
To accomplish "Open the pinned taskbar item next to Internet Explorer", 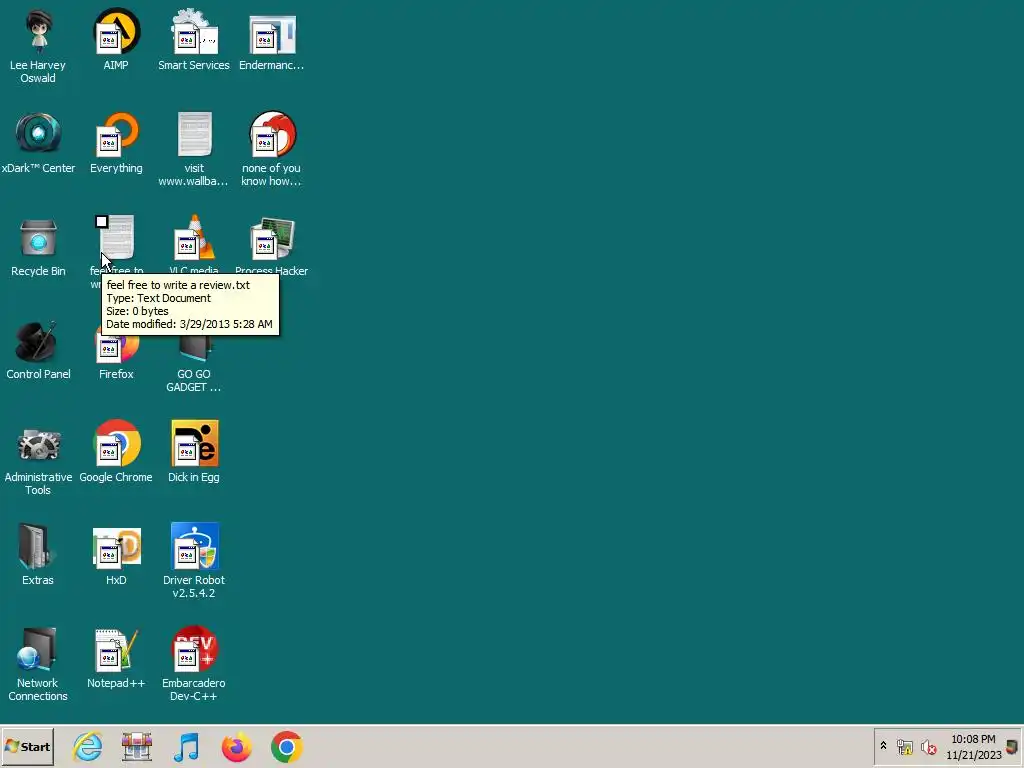I will point(137,747).
